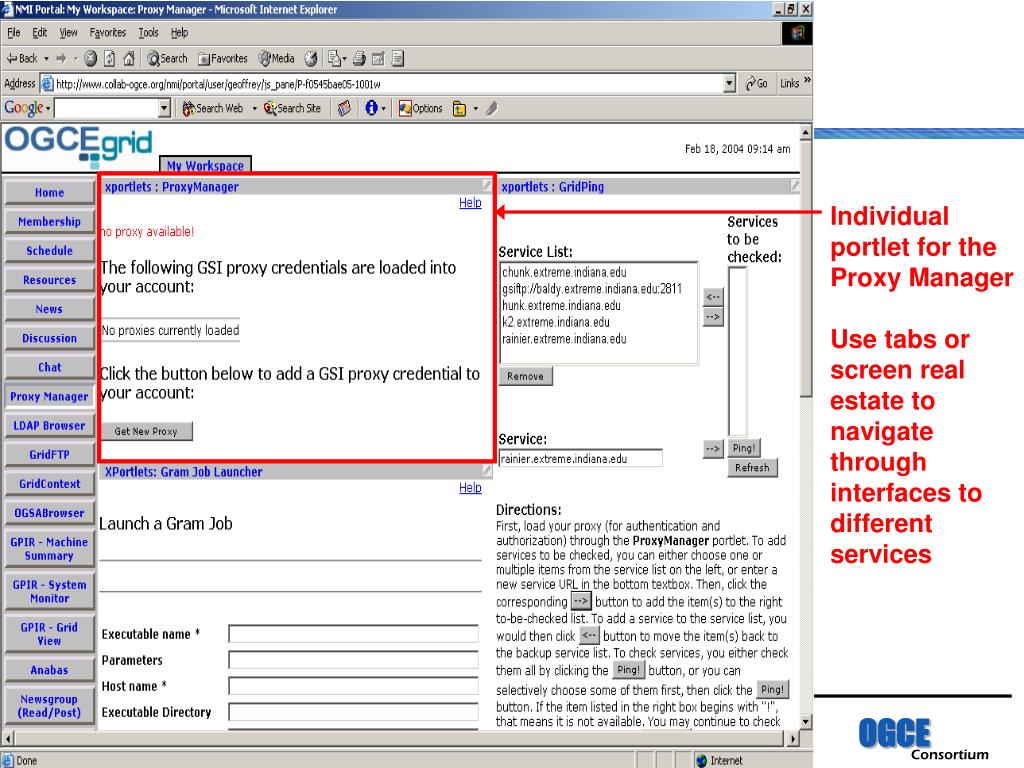Click the Get New Proxy button
This screenshot has width=1024, height=768.
(146, 431)
